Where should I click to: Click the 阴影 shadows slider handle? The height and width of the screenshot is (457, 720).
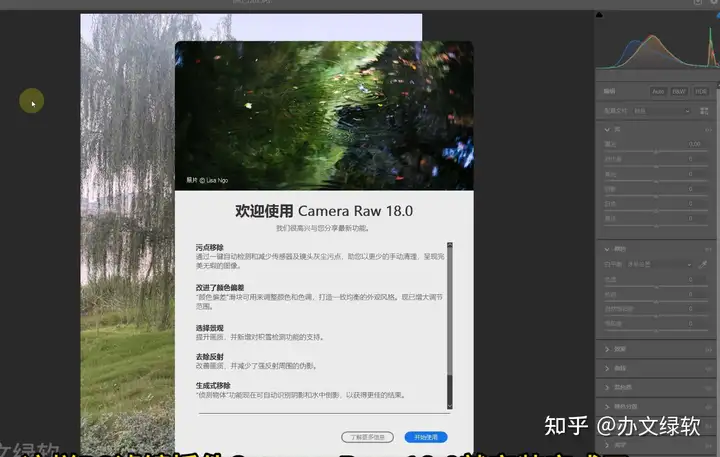coord(656,196)
